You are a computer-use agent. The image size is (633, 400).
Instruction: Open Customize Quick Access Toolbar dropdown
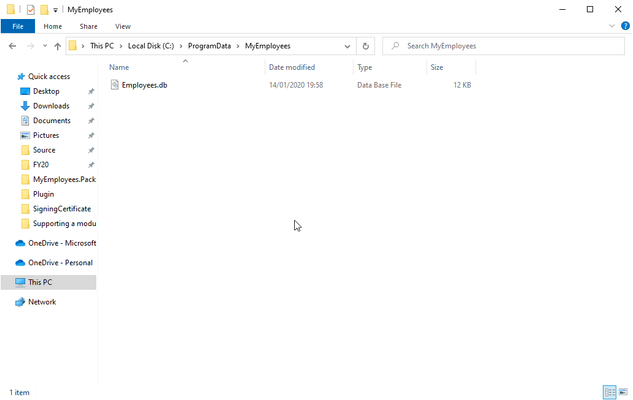[55, 10]
